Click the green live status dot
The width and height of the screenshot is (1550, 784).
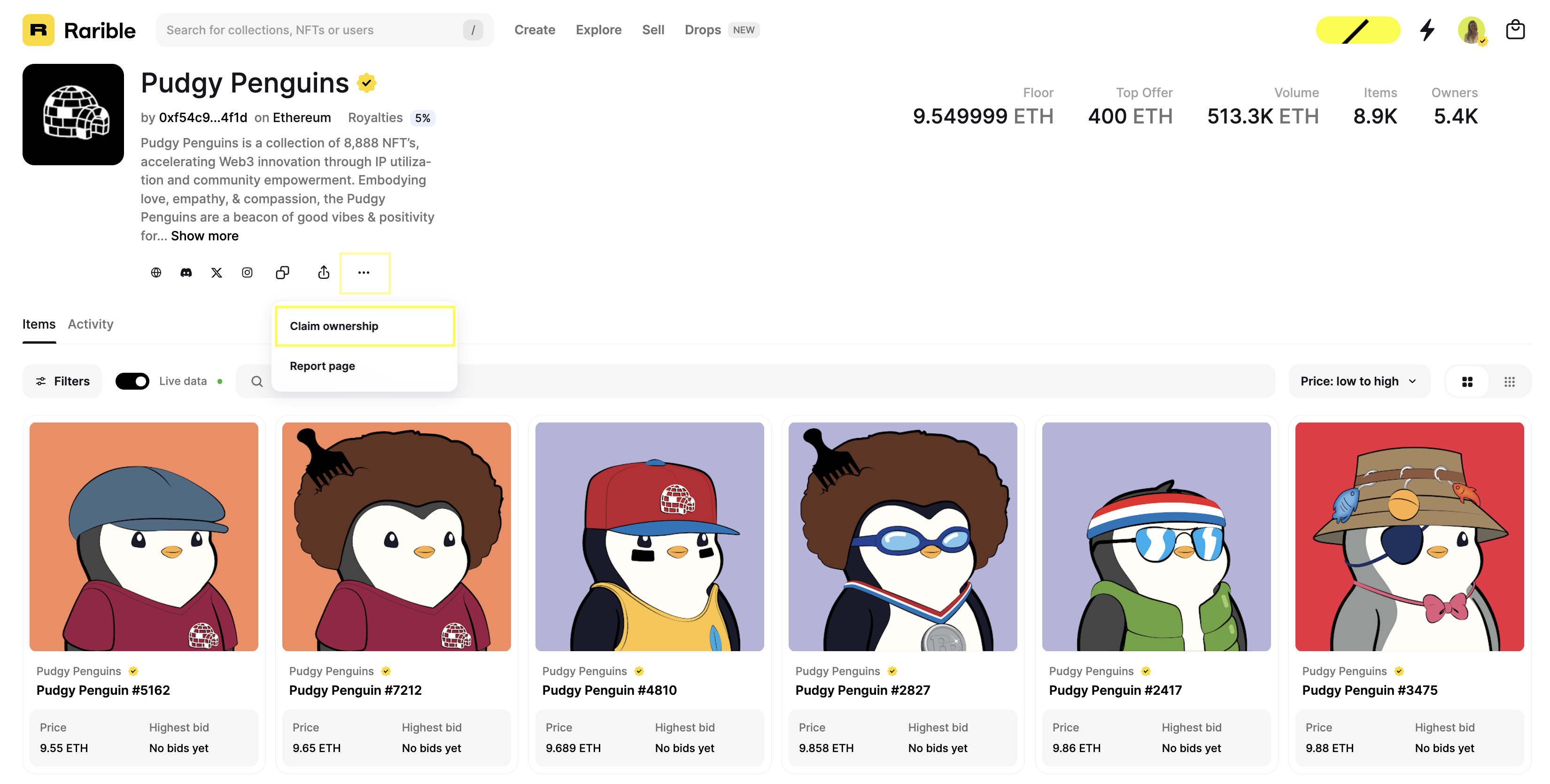tap(220, 381)
